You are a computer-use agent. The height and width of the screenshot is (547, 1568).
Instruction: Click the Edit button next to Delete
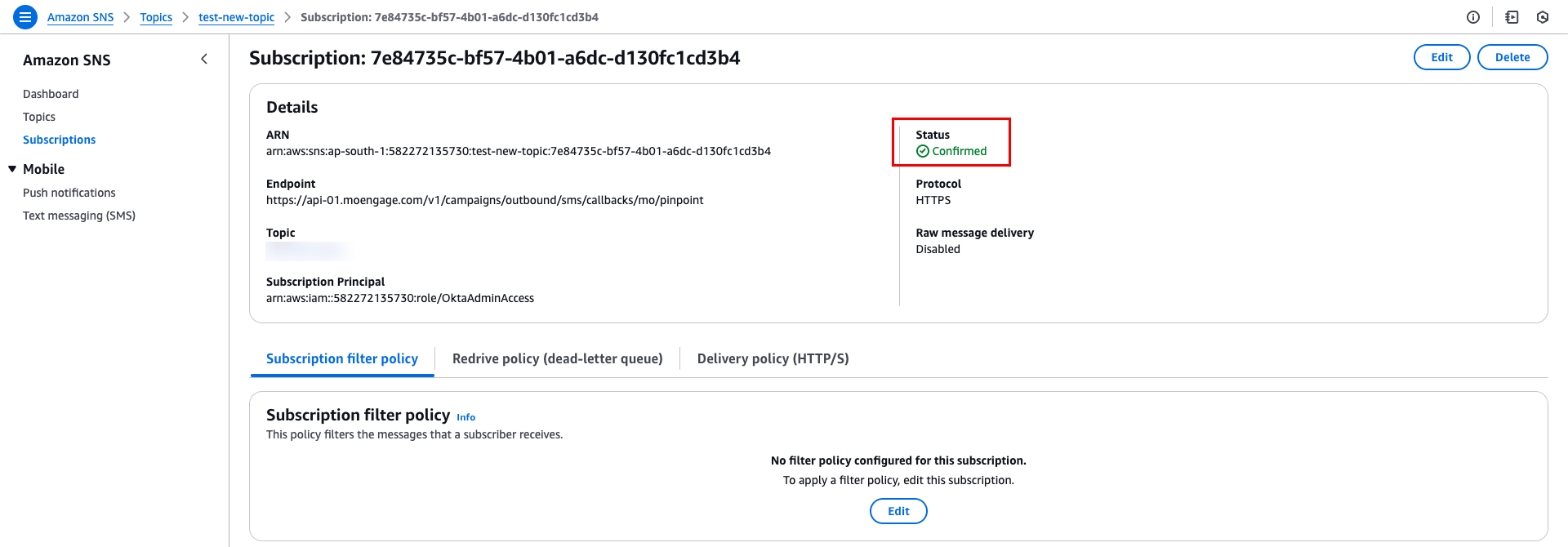click(x=1442, y=57)
